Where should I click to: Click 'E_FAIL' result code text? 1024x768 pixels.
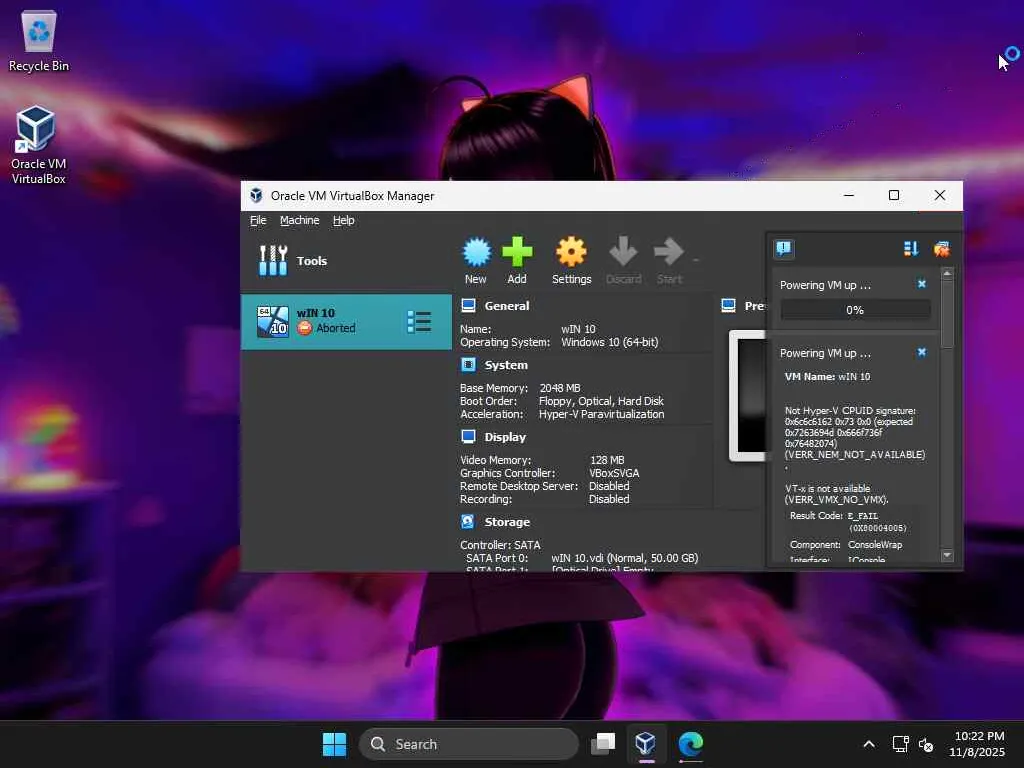(863, 516)
